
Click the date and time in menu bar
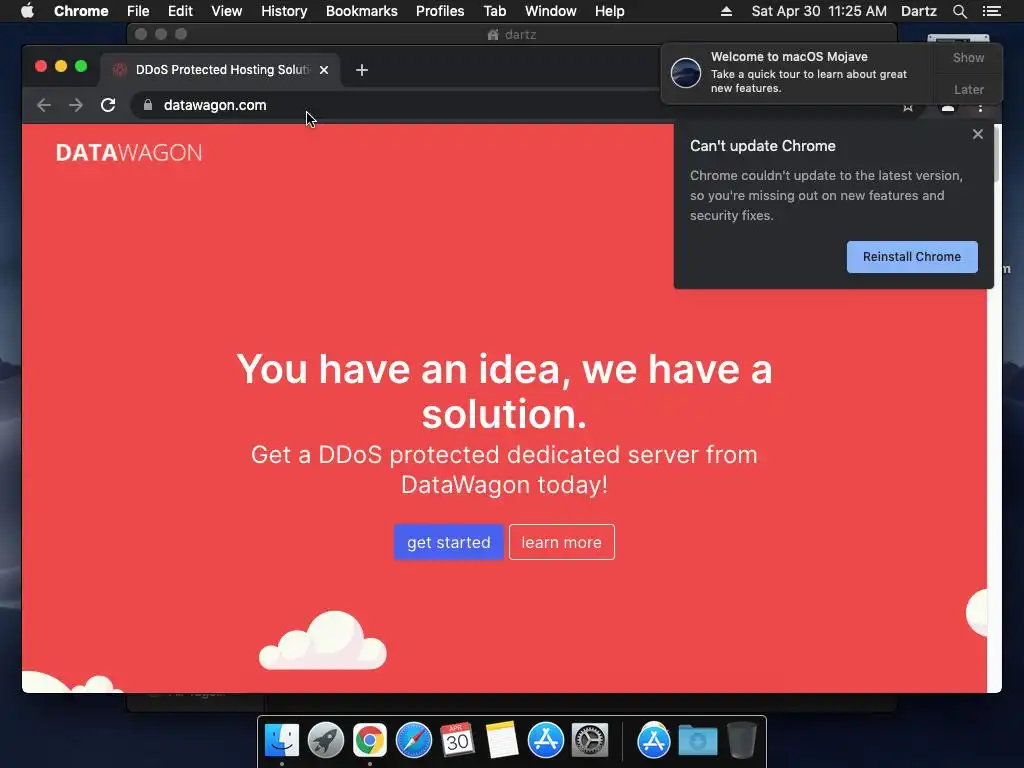tap(819, 11)
